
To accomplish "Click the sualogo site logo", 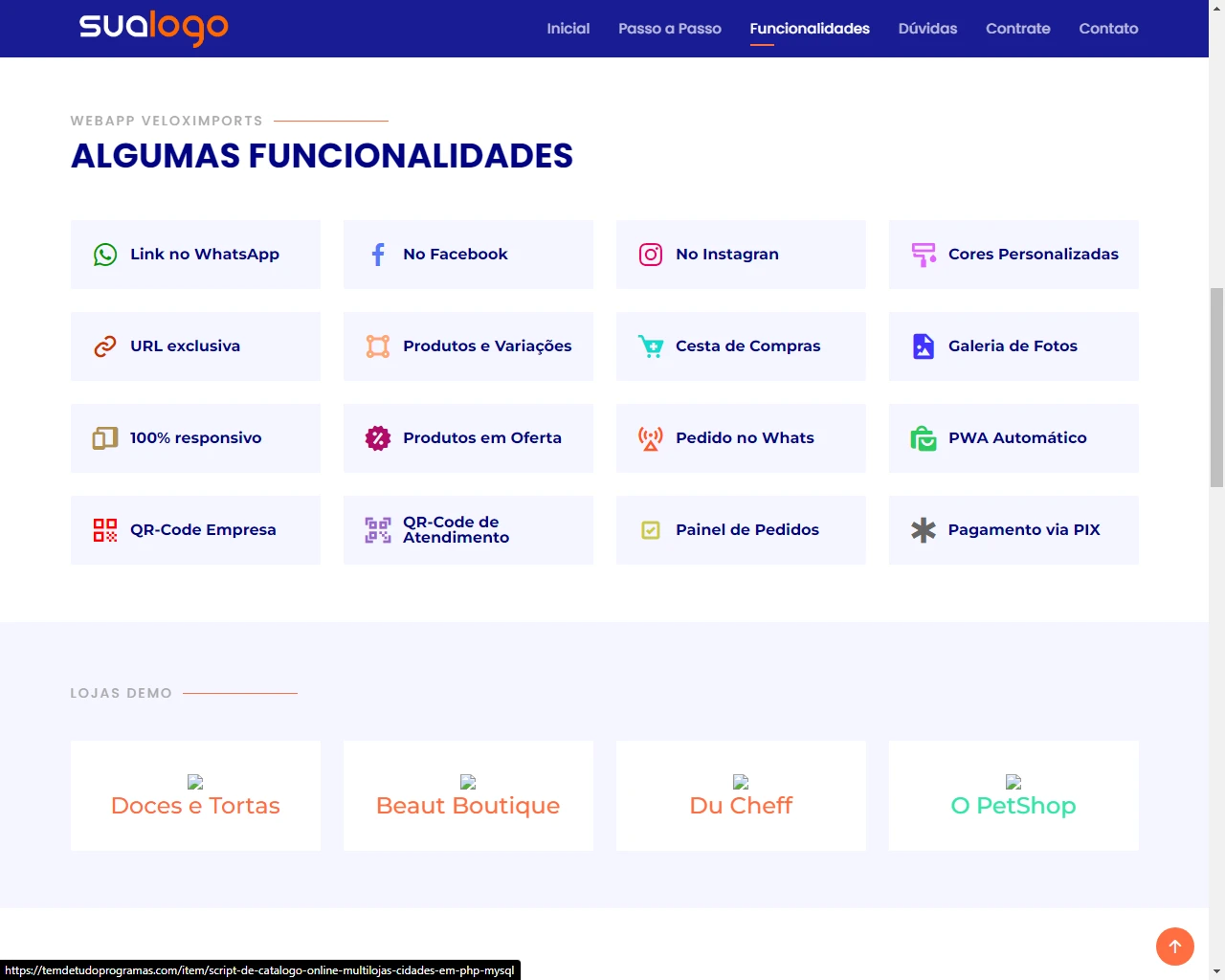I will 153,27.
